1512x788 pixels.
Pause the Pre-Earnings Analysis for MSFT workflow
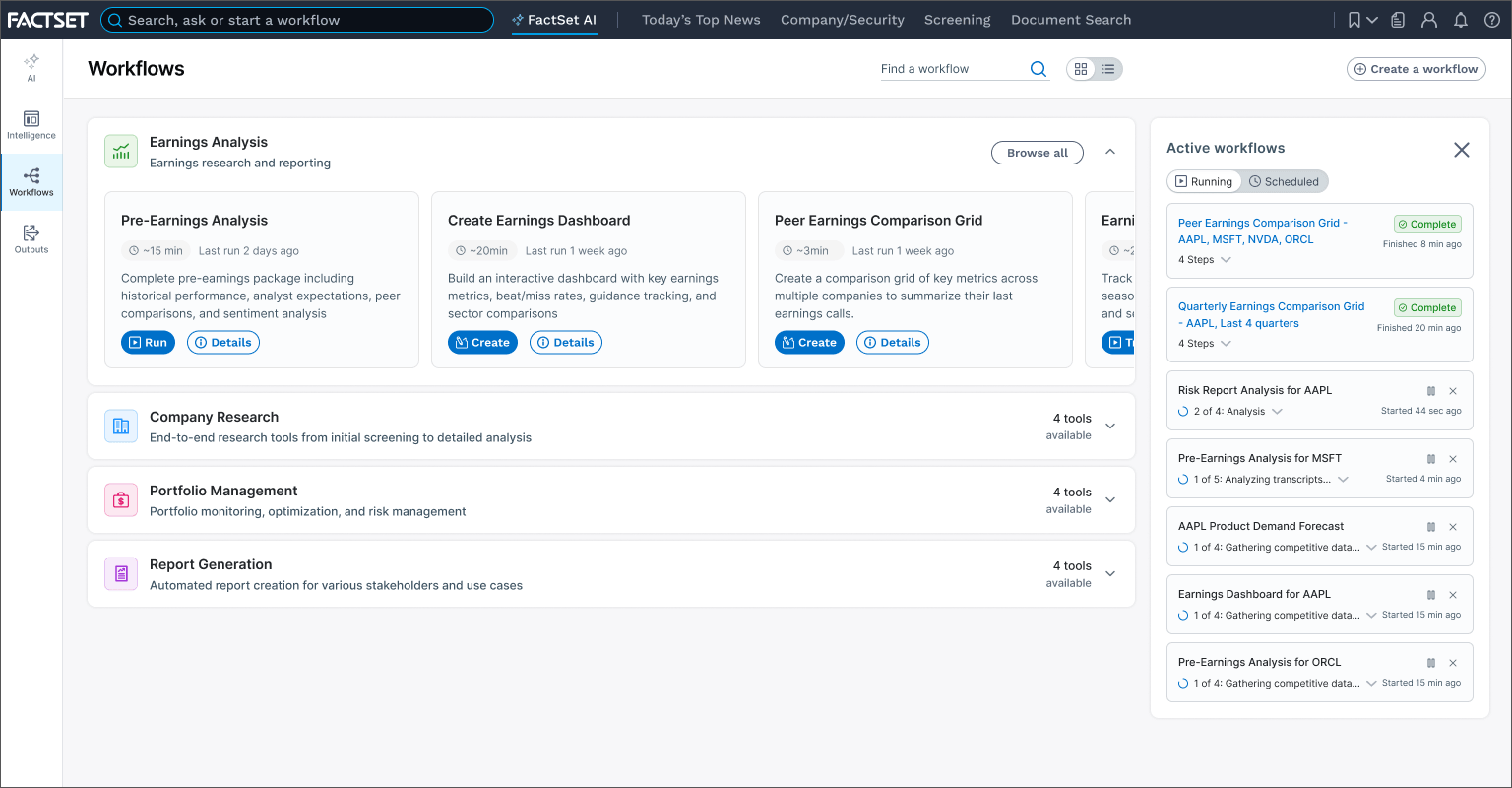(x=1431, y=459)
